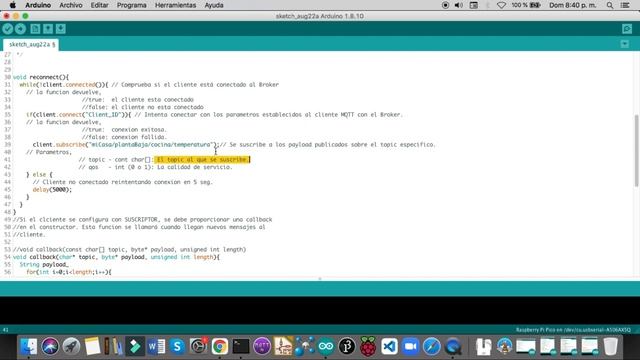The width and height of the screenshot is (640, 360).
Task: Click the black console output area
Action: pyautogui.click(x=320, y=310)
